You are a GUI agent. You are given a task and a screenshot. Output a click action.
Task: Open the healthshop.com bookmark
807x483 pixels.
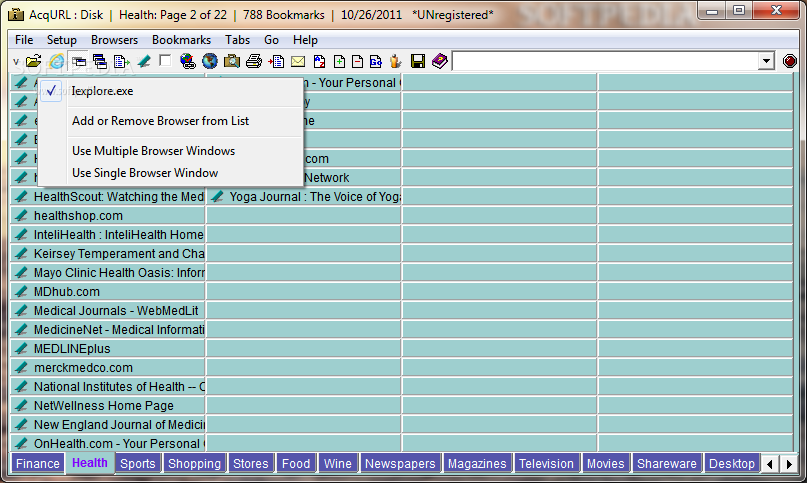[x=78, y=216]
